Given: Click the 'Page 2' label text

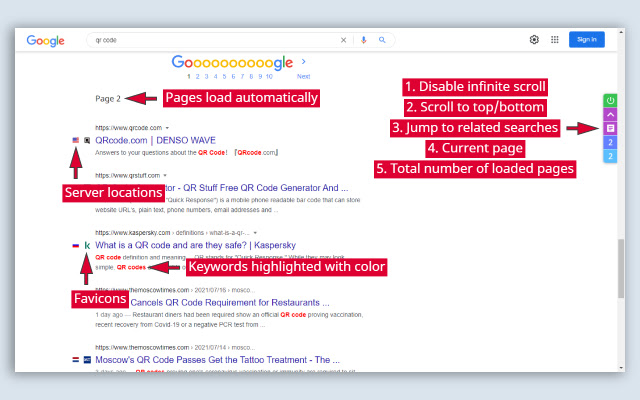Looking at the screenshot, I should [108, 99].
